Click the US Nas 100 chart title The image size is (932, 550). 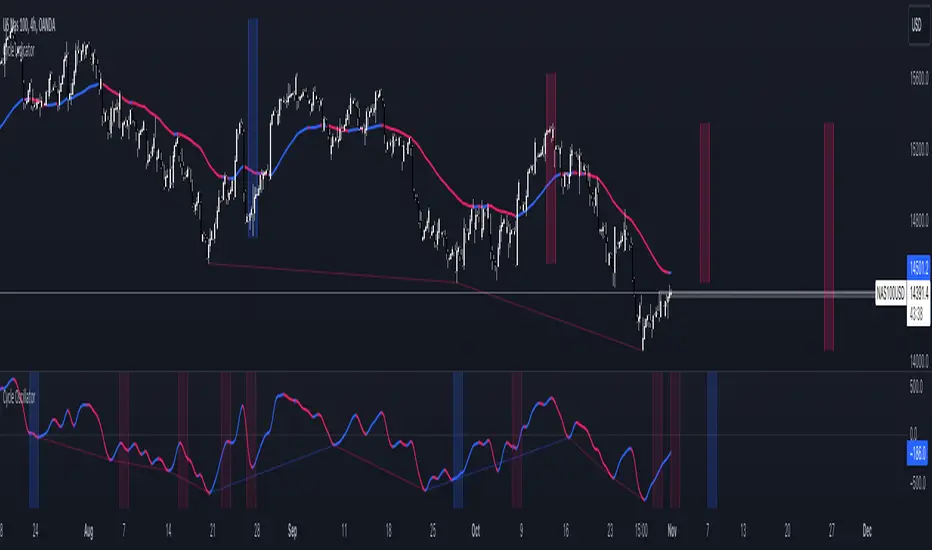[x=29, y=26]
